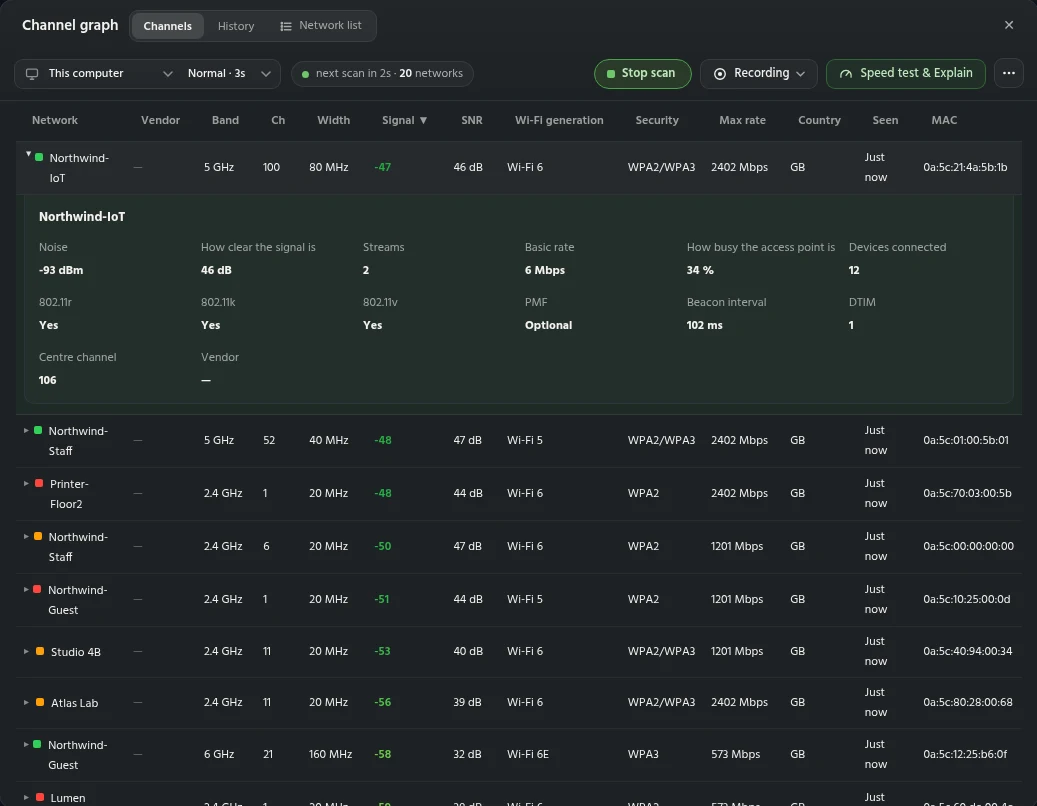Viewport: 1037px width, 806px height.
Task: Open the This computer source dropdown
Action: click(101, 73)
